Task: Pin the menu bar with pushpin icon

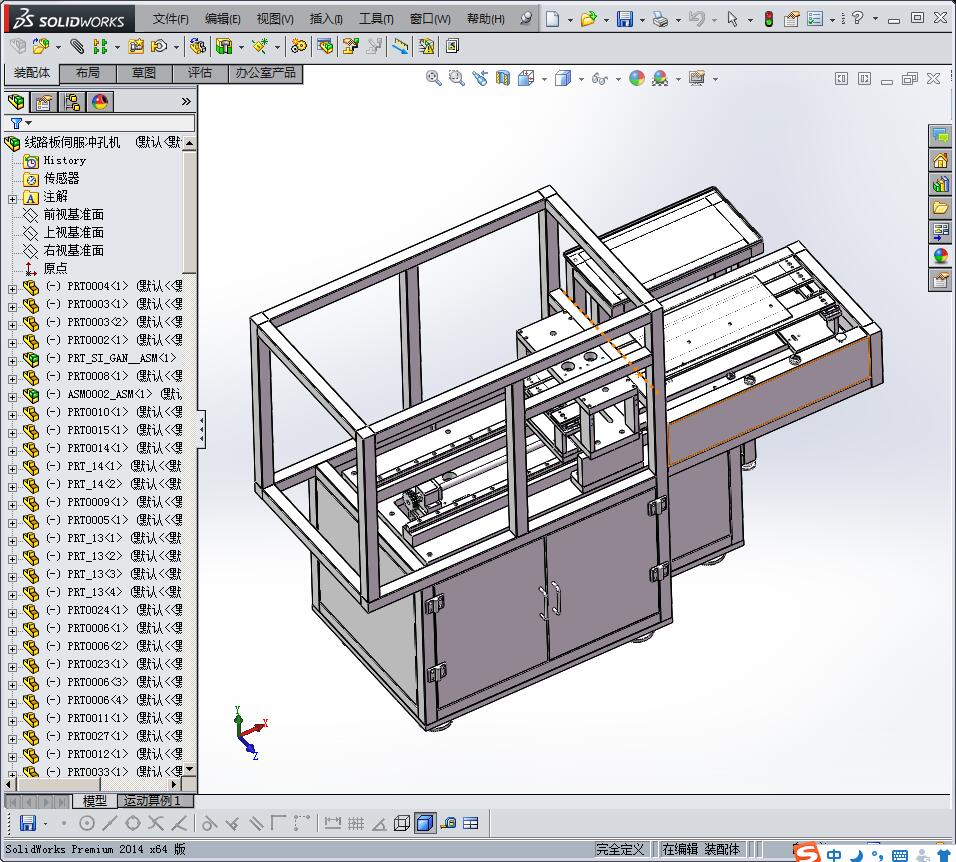Action: pos(526,19)
